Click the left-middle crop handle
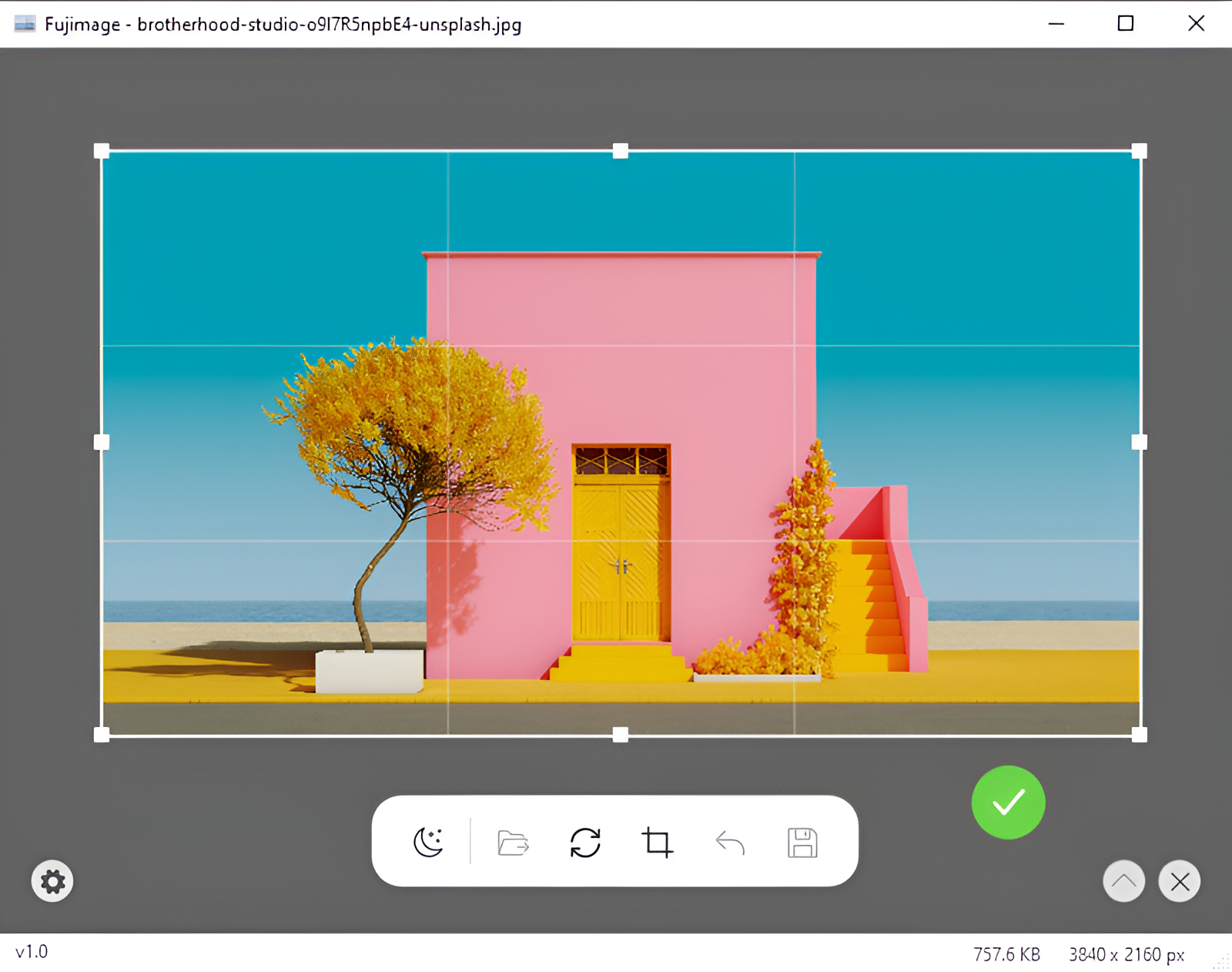Viewport: 1232px width, 972px height. pos(102,442)
